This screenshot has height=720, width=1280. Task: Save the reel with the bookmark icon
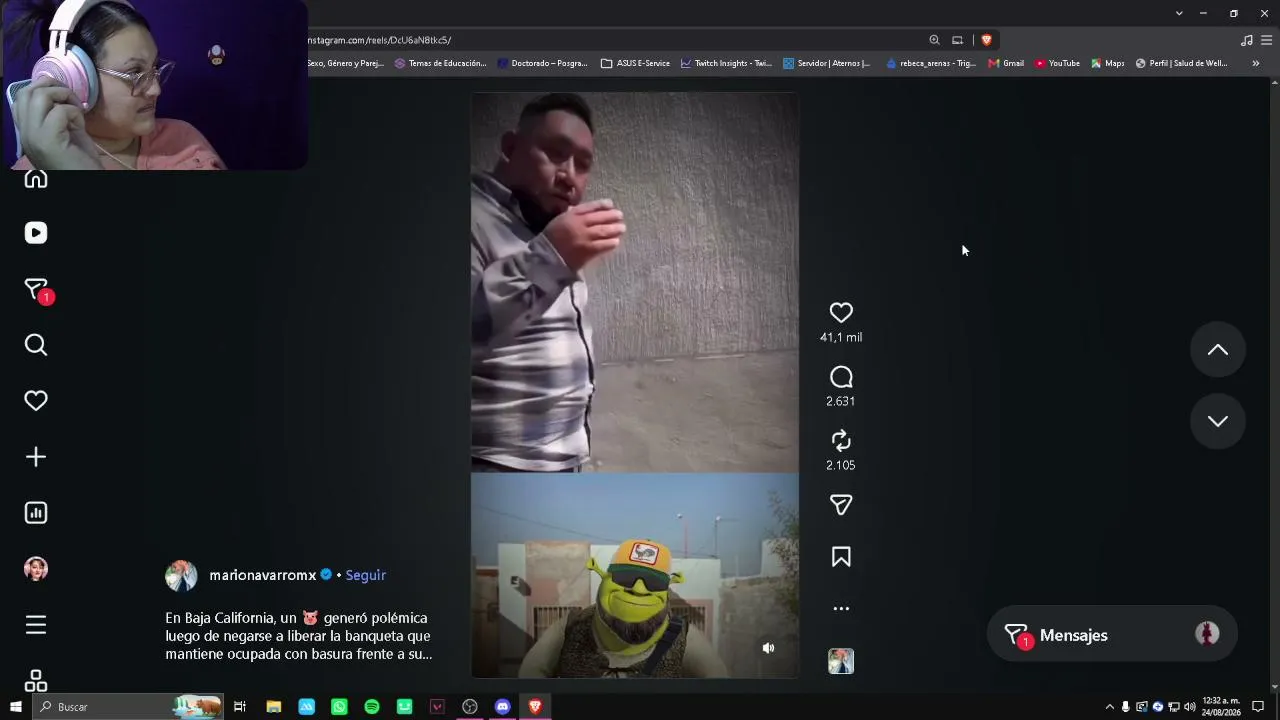click(841, 557)
